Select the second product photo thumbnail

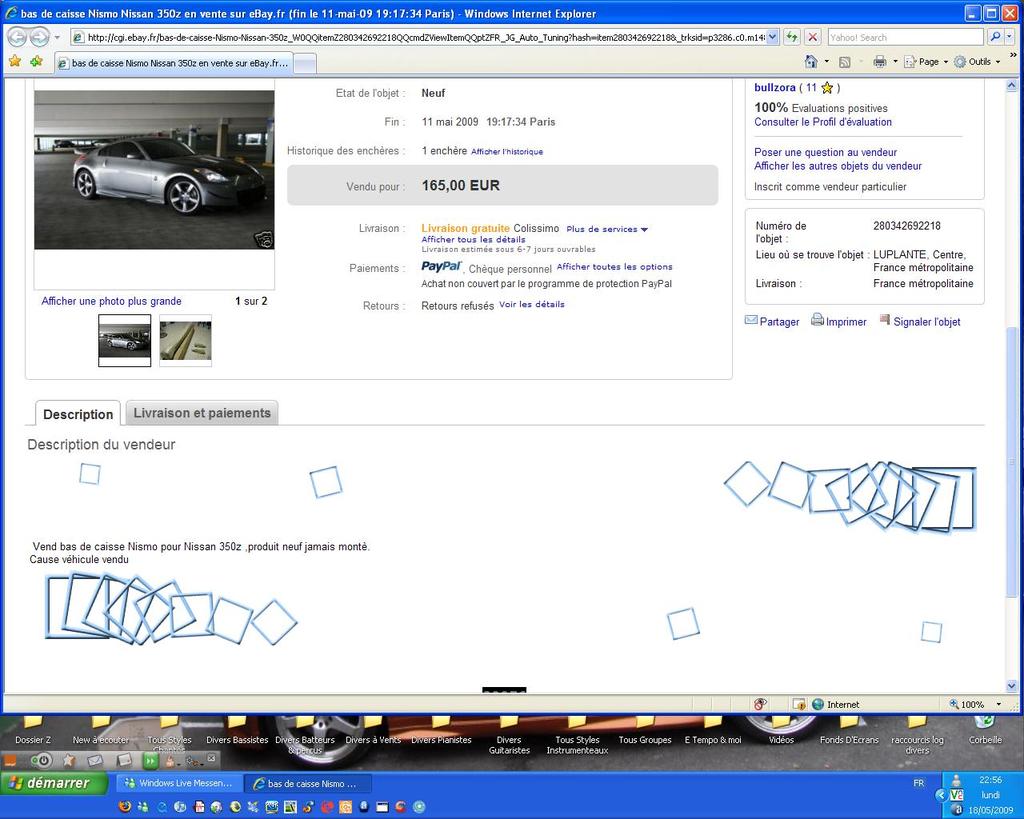coord(185,340)
